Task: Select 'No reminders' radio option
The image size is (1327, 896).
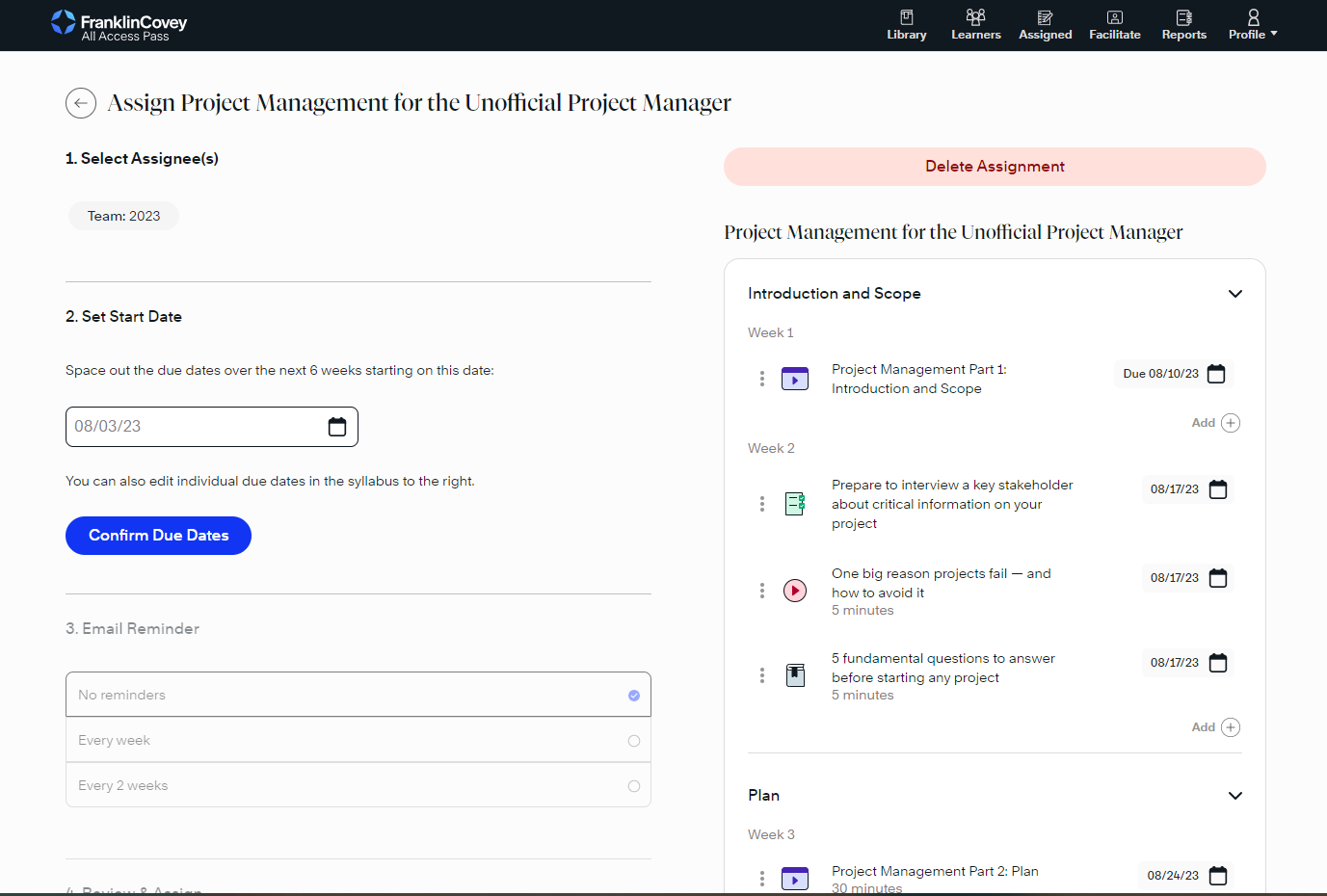Action: click(x=633, y=696)
